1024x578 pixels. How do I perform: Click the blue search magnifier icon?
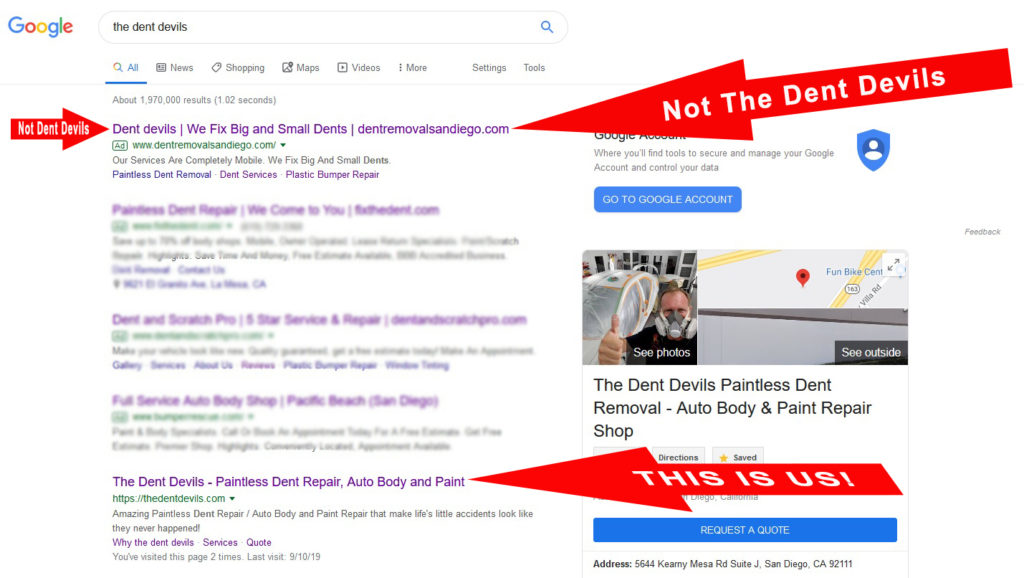[547, 27]
